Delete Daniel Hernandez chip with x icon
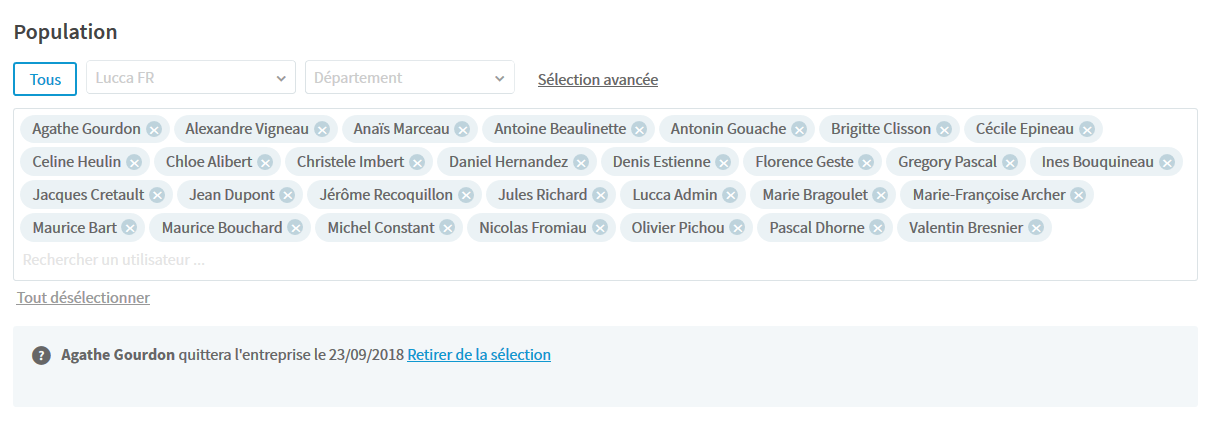 pyautogui.click(x=580, y=162)
